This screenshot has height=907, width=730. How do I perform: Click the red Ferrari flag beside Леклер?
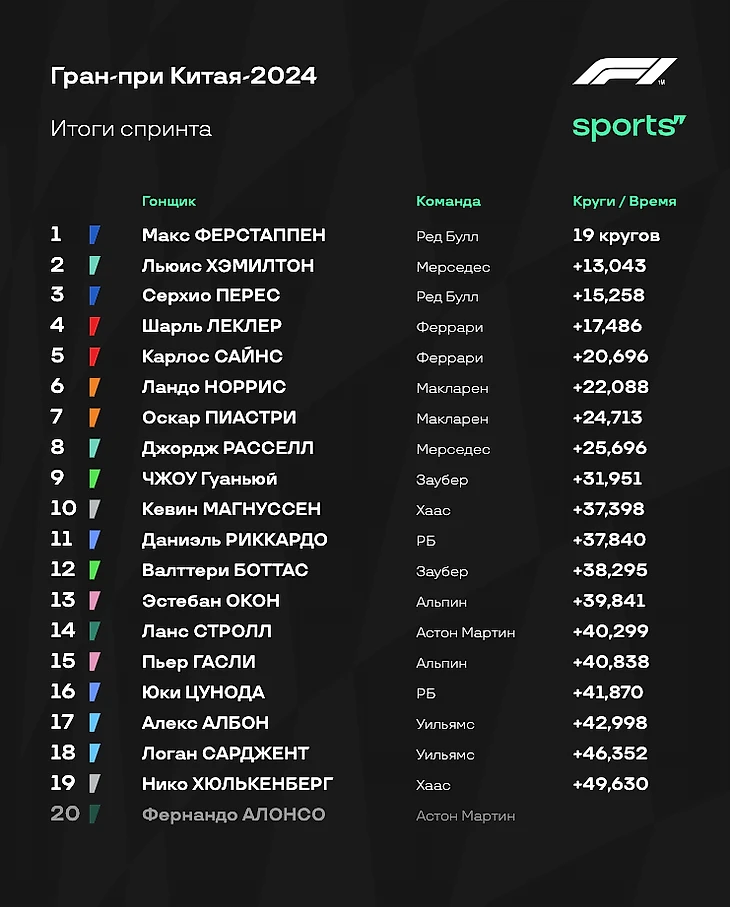(94, 326)
